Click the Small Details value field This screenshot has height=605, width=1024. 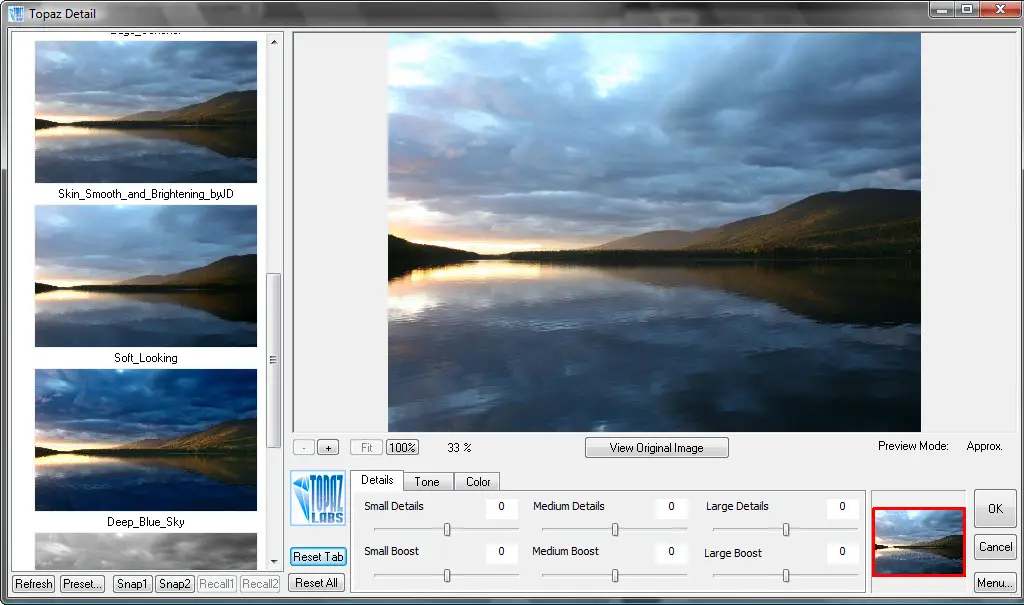502,506
